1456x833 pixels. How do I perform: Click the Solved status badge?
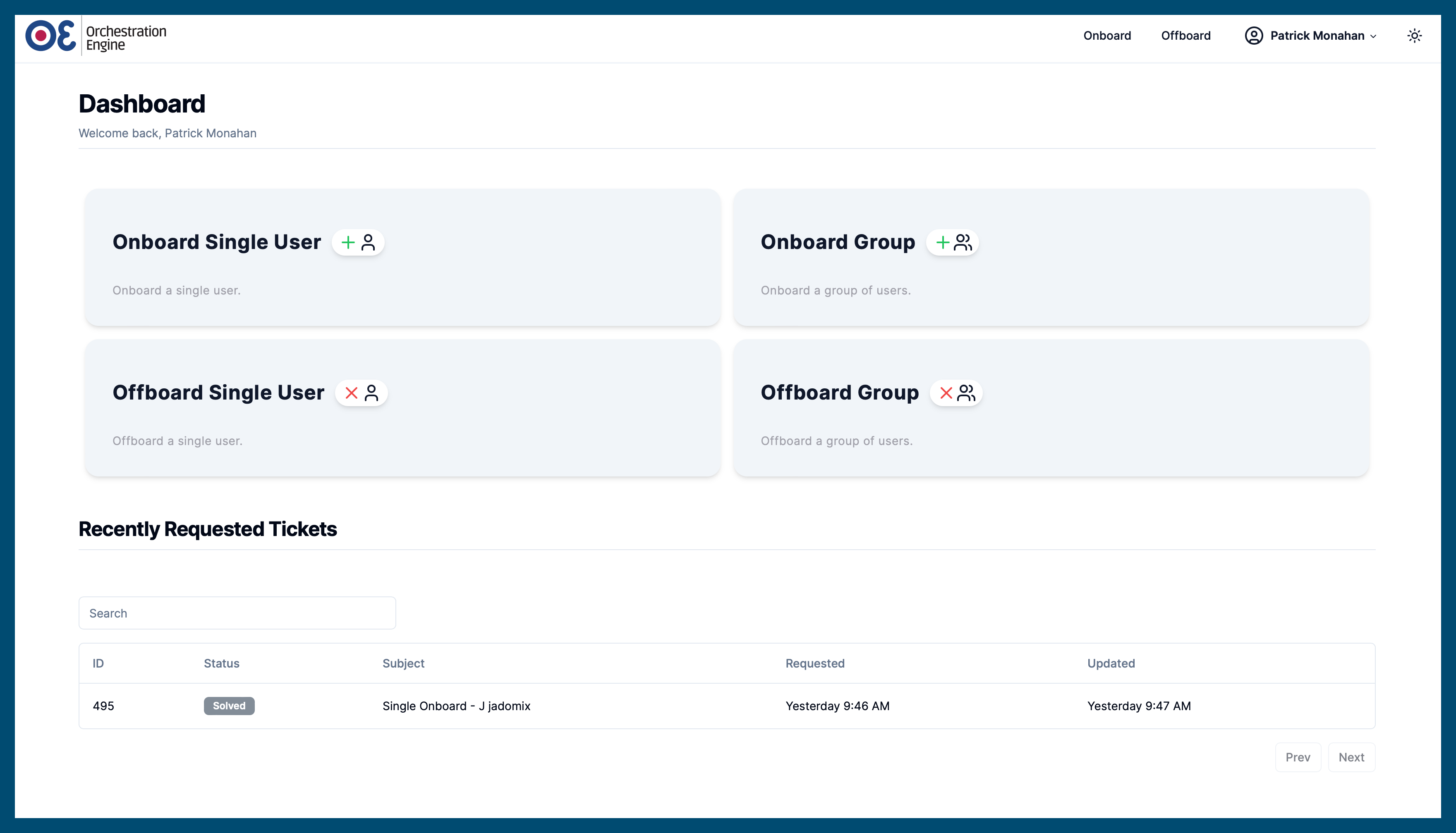[x=229, y=706]
